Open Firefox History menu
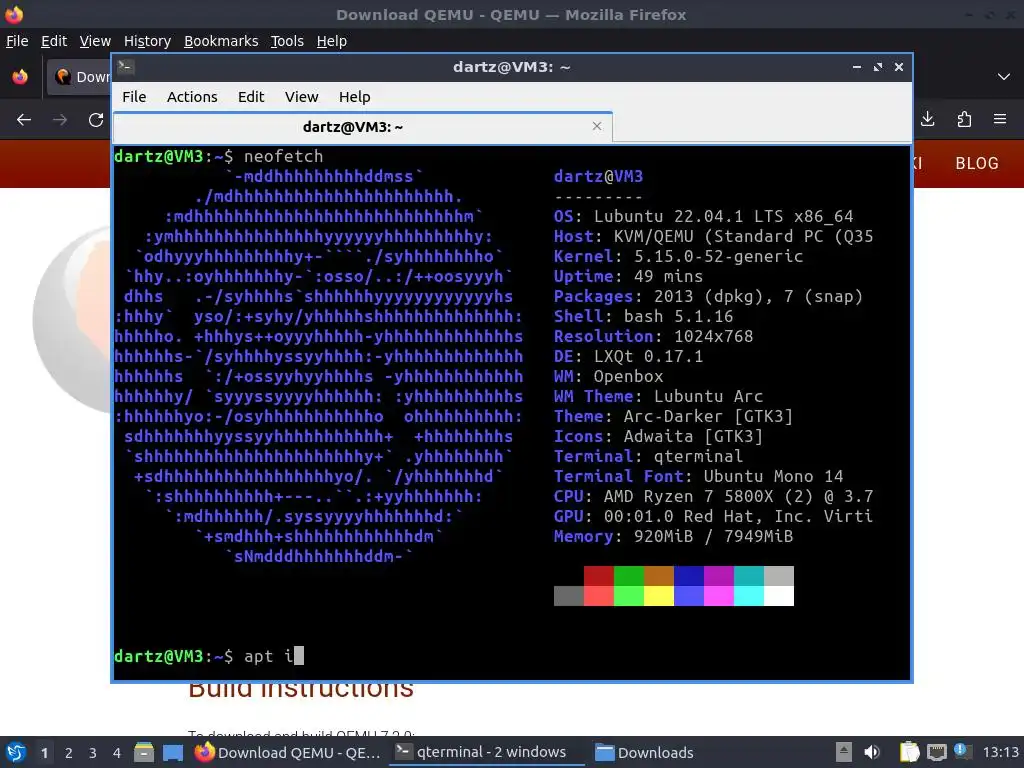 click(x=147, y=41)
